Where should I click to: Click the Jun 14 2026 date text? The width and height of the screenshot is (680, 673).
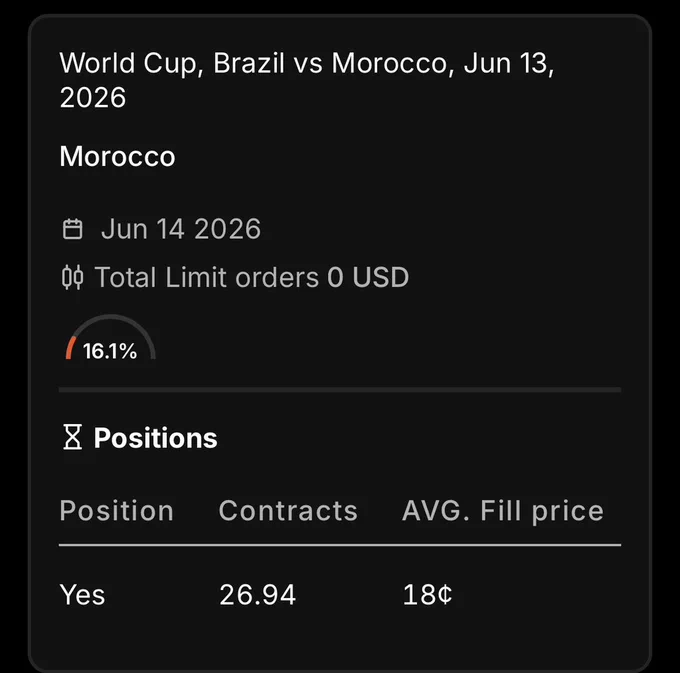[181, 229]
